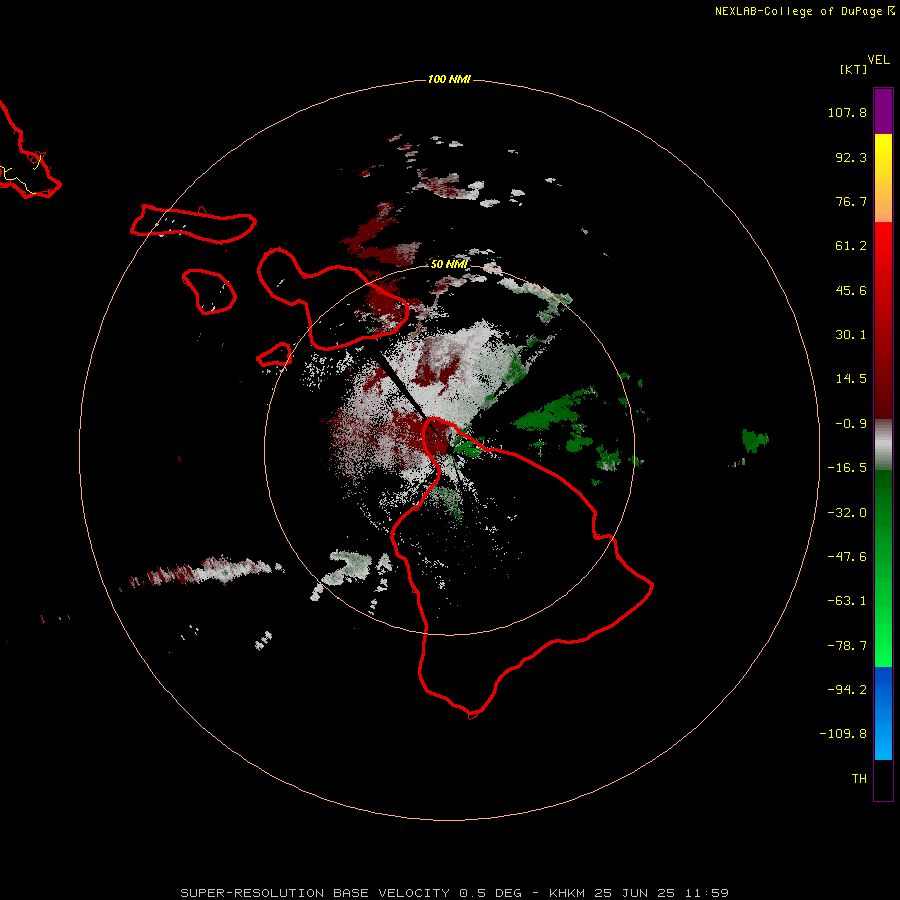Select the 30.1 scale value

tap(851, 335)
